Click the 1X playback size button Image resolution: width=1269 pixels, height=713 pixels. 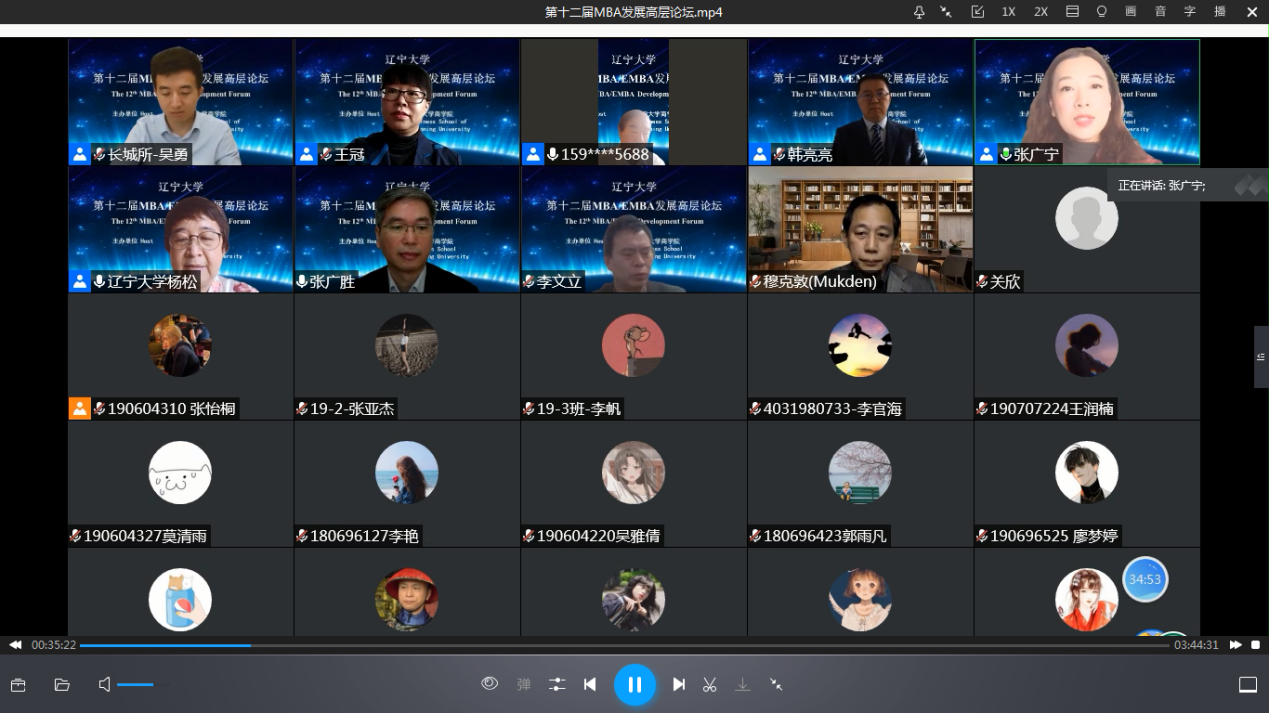point(1009,12)
